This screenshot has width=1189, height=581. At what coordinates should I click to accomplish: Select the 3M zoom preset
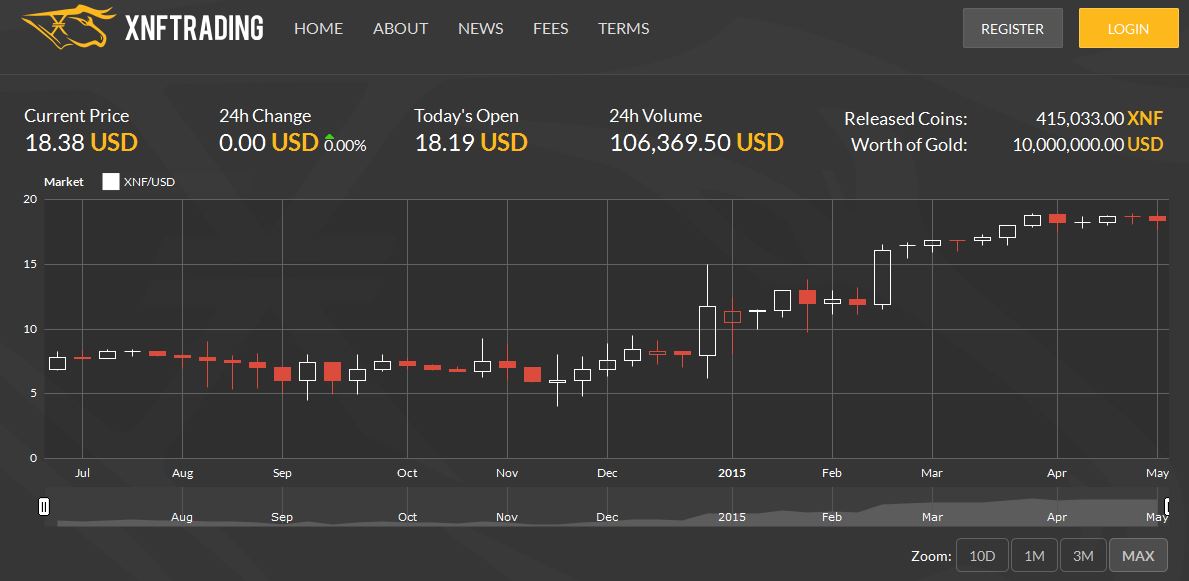1085,555
